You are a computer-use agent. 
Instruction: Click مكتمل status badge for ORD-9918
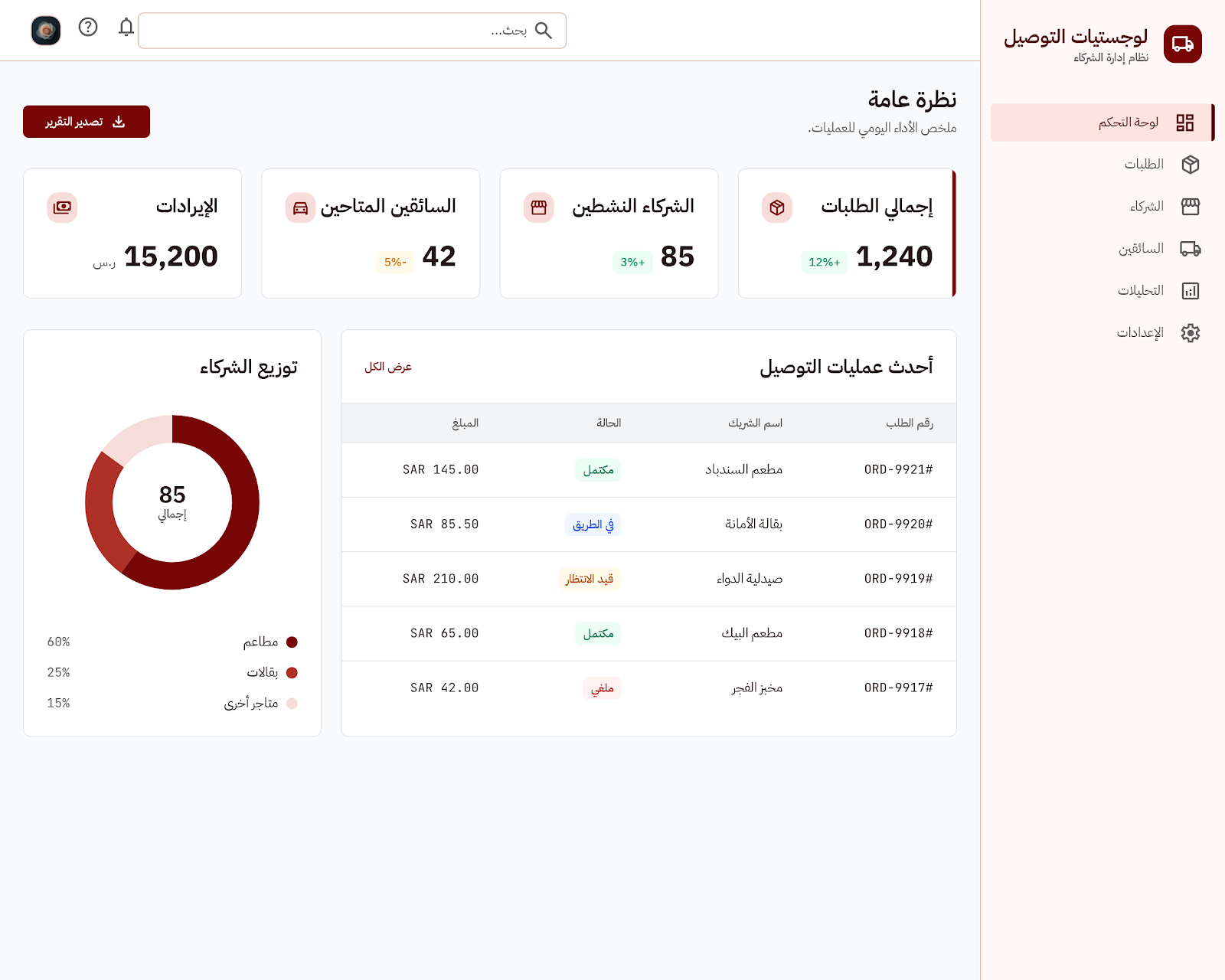pos(598,633)
